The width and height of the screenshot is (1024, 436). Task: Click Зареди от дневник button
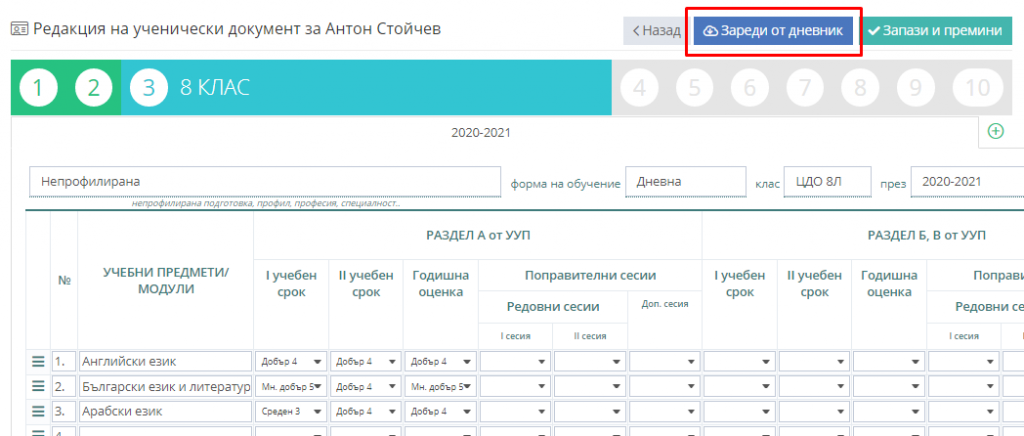pyautogui.click(x=773, y=31)
